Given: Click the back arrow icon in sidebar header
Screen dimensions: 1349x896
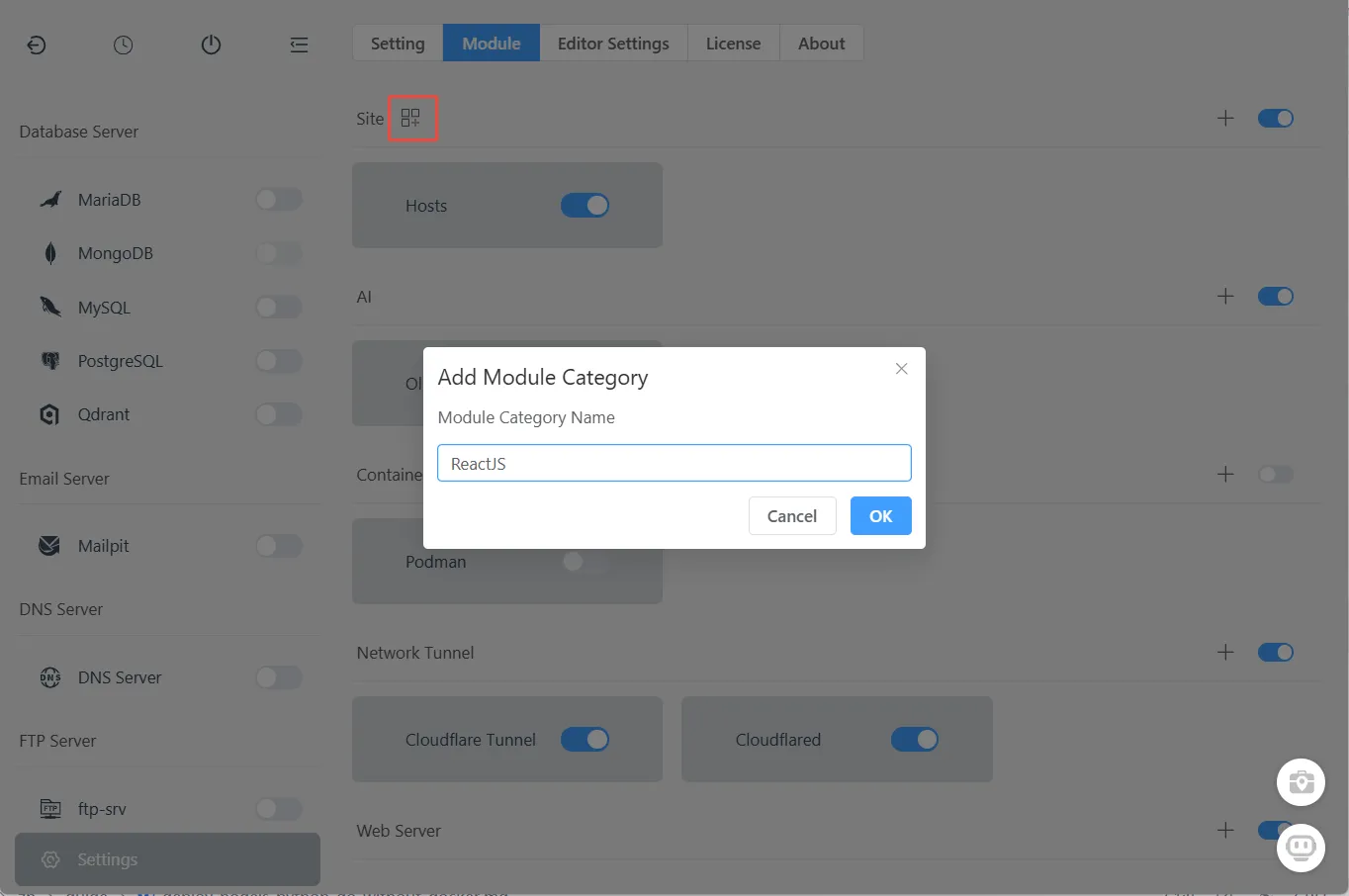Looking at the screenshot, I should pos(37,45).
